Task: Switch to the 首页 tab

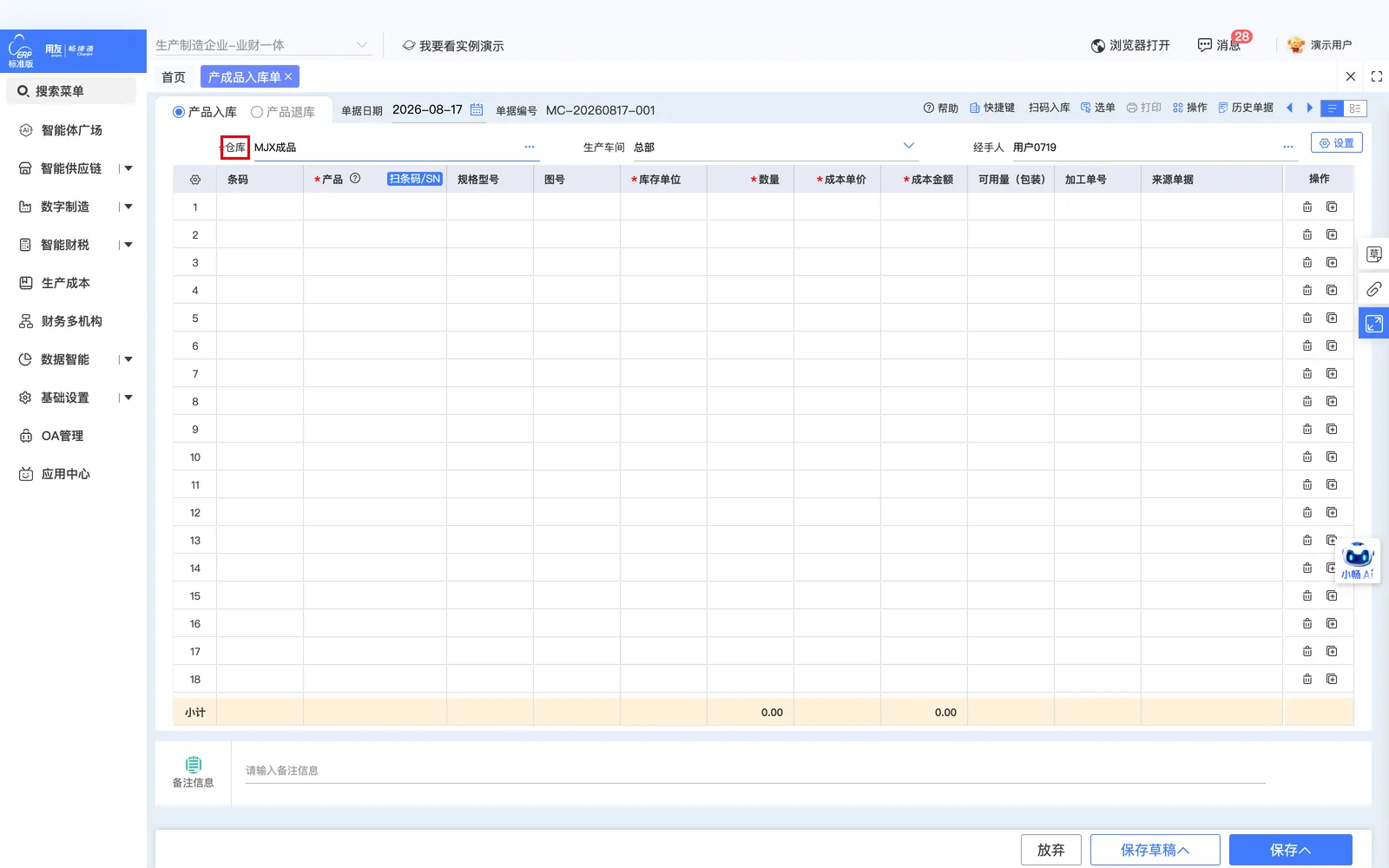Action: point(174,77)
